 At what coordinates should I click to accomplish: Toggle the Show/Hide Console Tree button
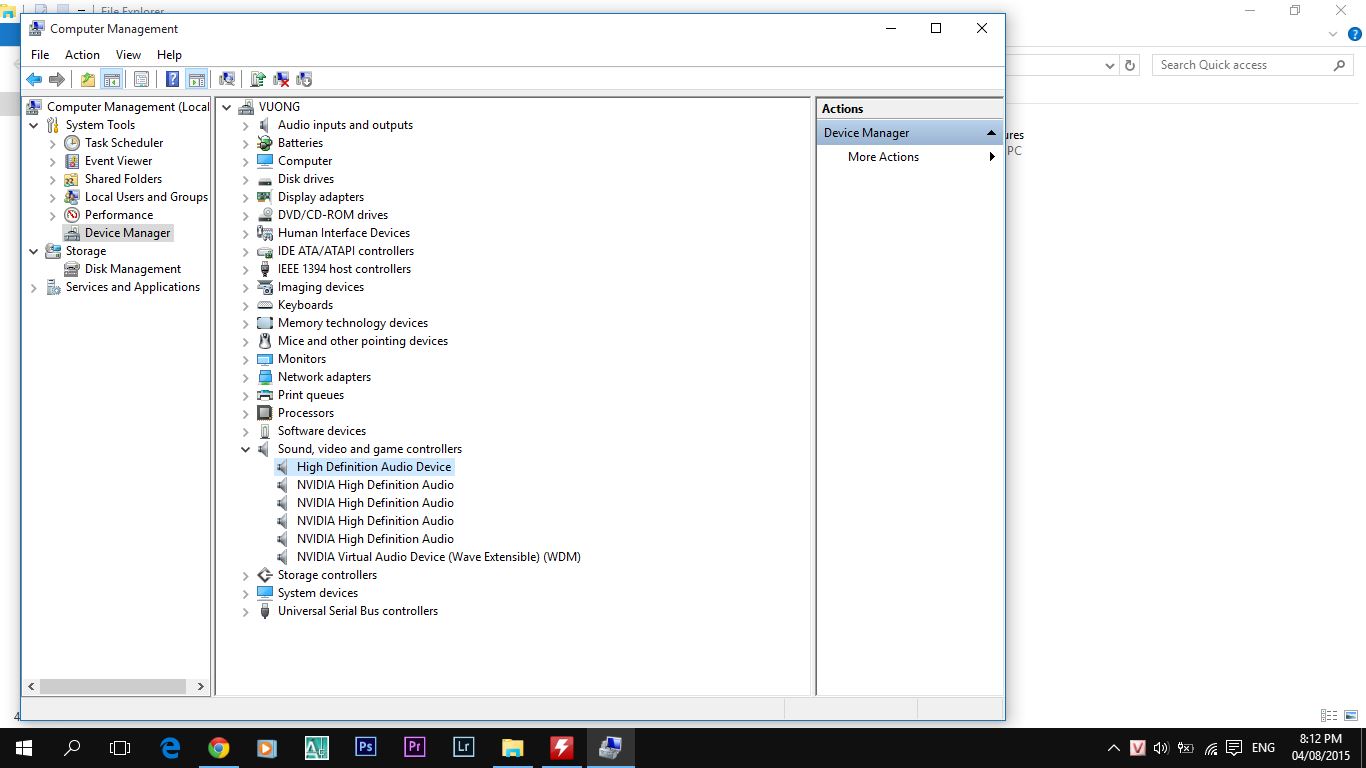[x=112, y=80]
